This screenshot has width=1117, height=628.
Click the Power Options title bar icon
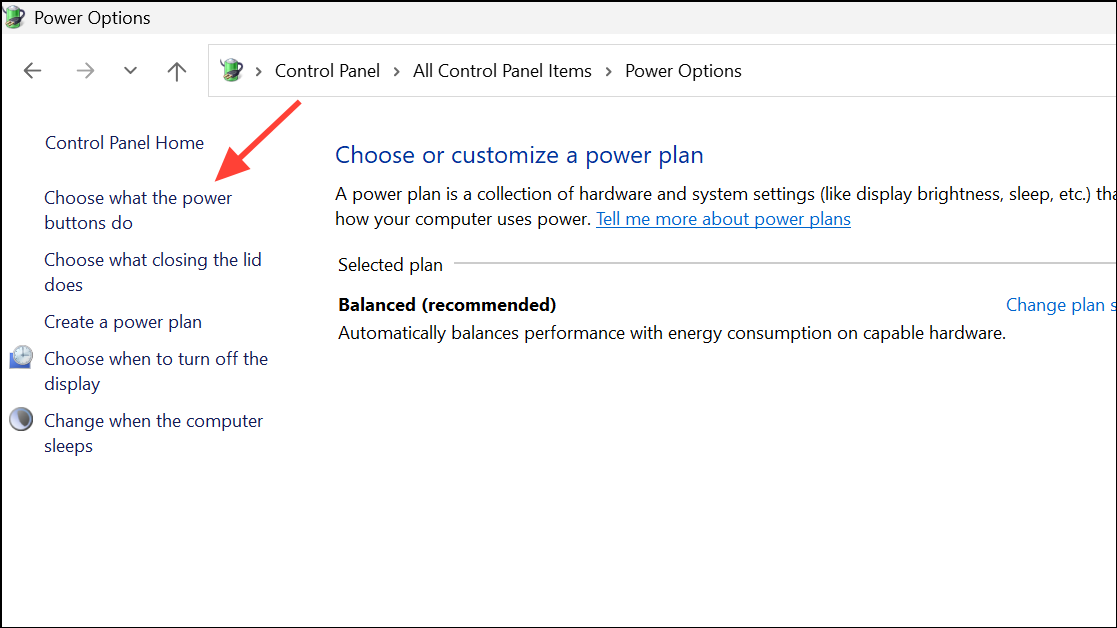[14, 17]
